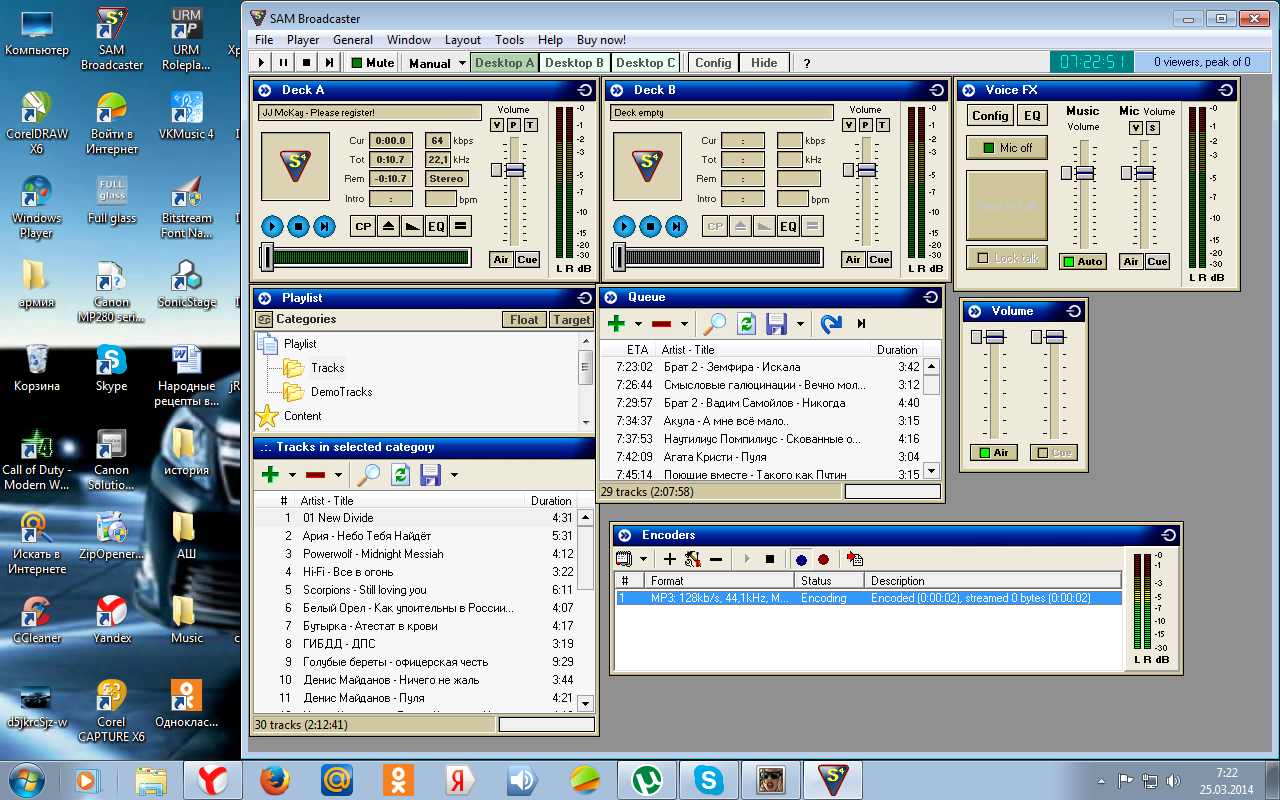
Task: Toggle Mic off button in Voice FX
Action: coord(1006,147)
